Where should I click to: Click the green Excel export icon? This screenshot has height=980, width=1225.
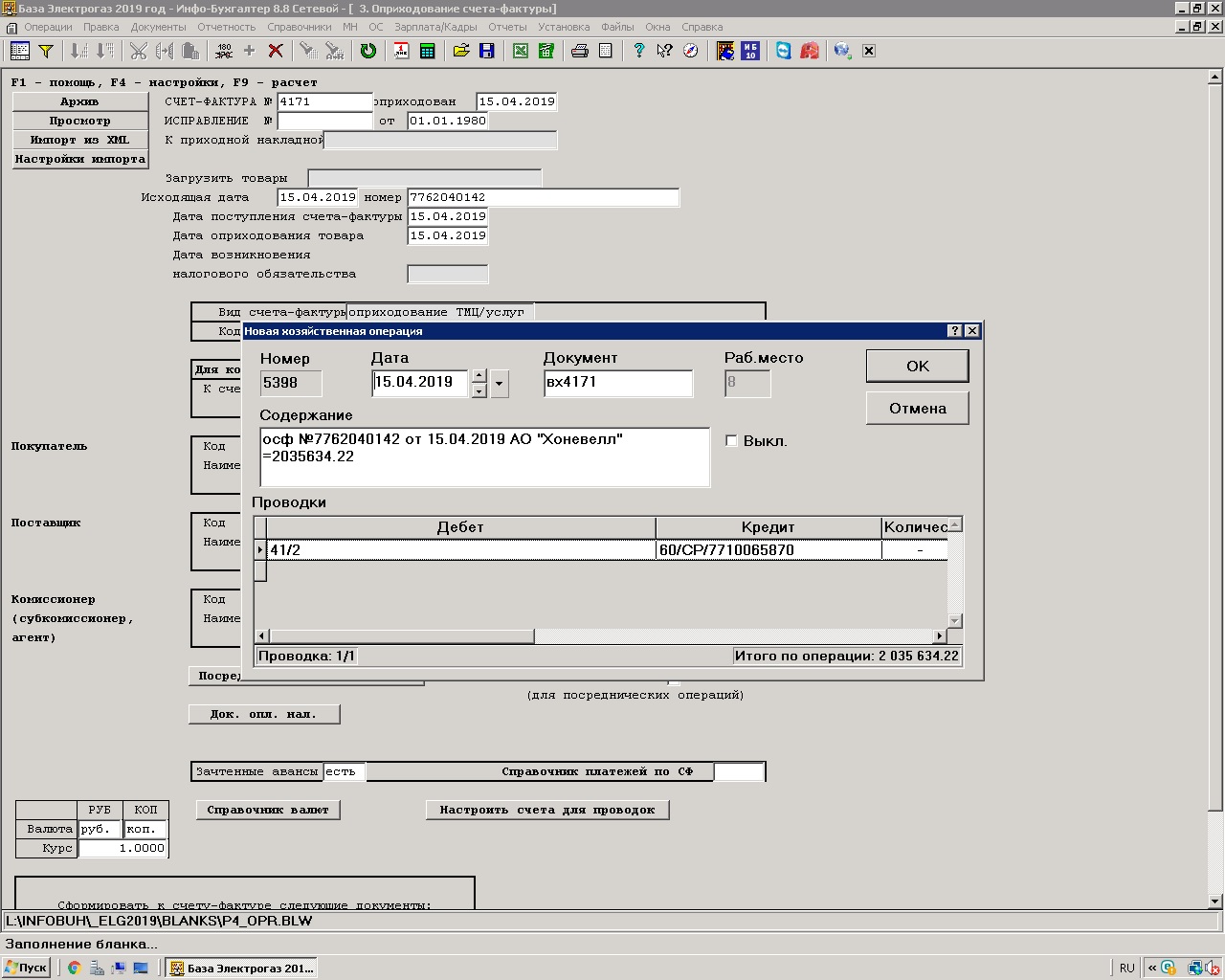coord(521,51)
